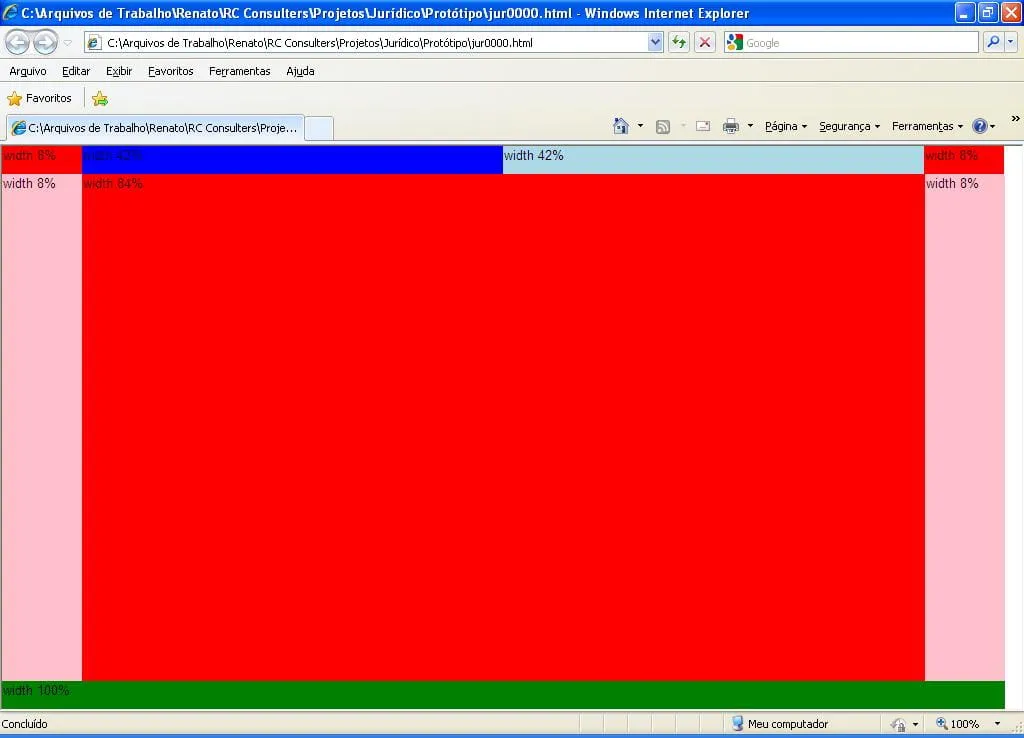Click the browser Back arrow button
1024x738 pixels.
click(18, 42)
